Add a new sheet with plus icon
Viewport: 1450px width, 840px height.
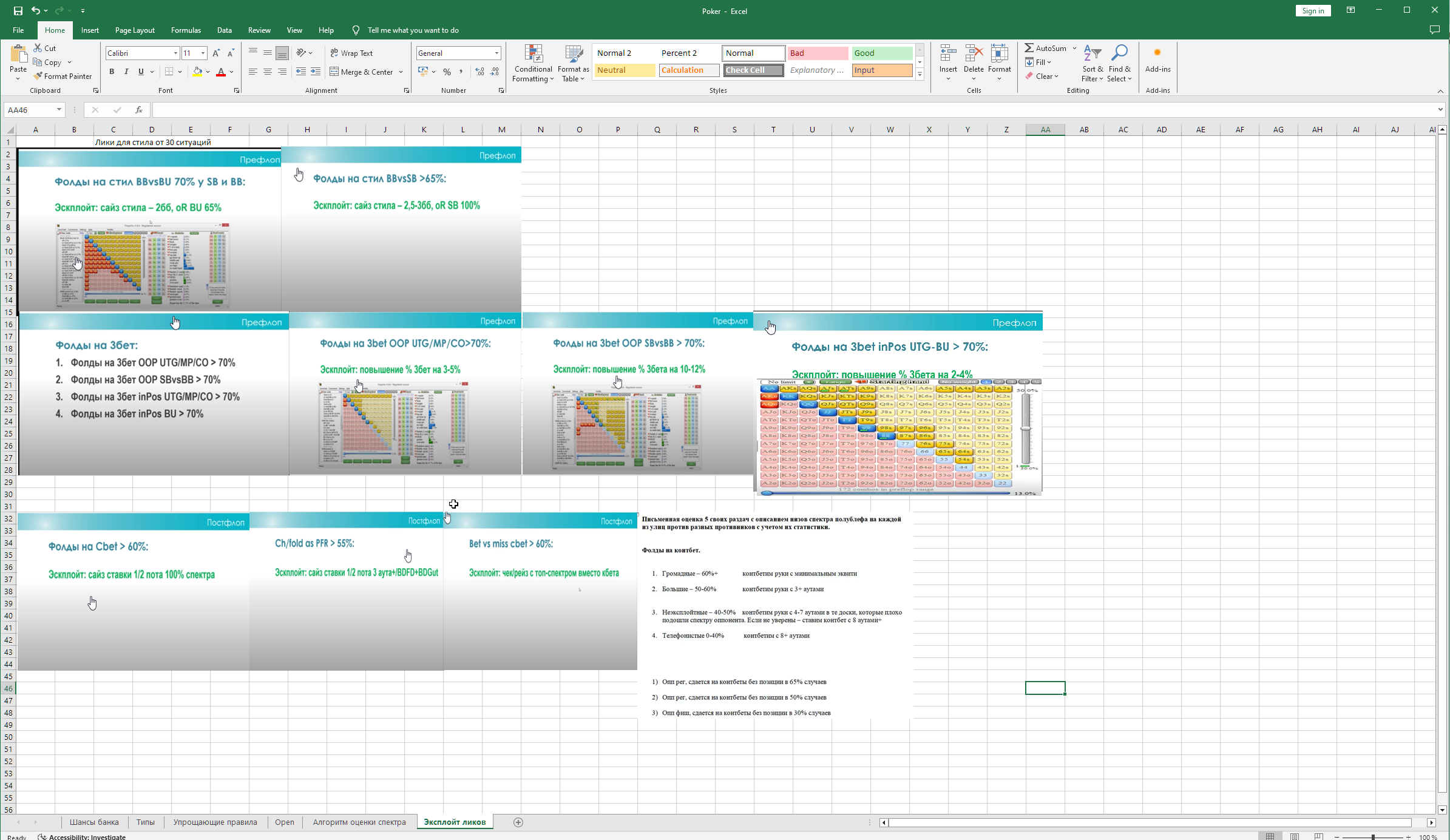518,822
